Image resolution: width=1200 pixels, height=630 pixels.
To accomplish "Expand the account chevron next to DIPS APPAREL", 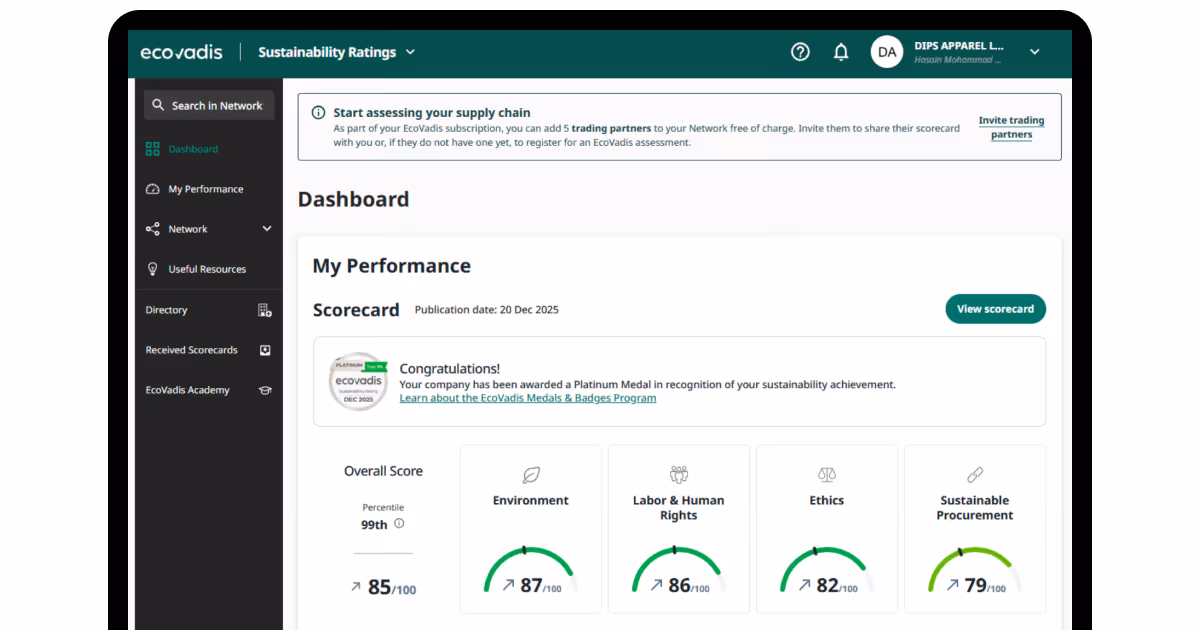I will pos(1035,52).
